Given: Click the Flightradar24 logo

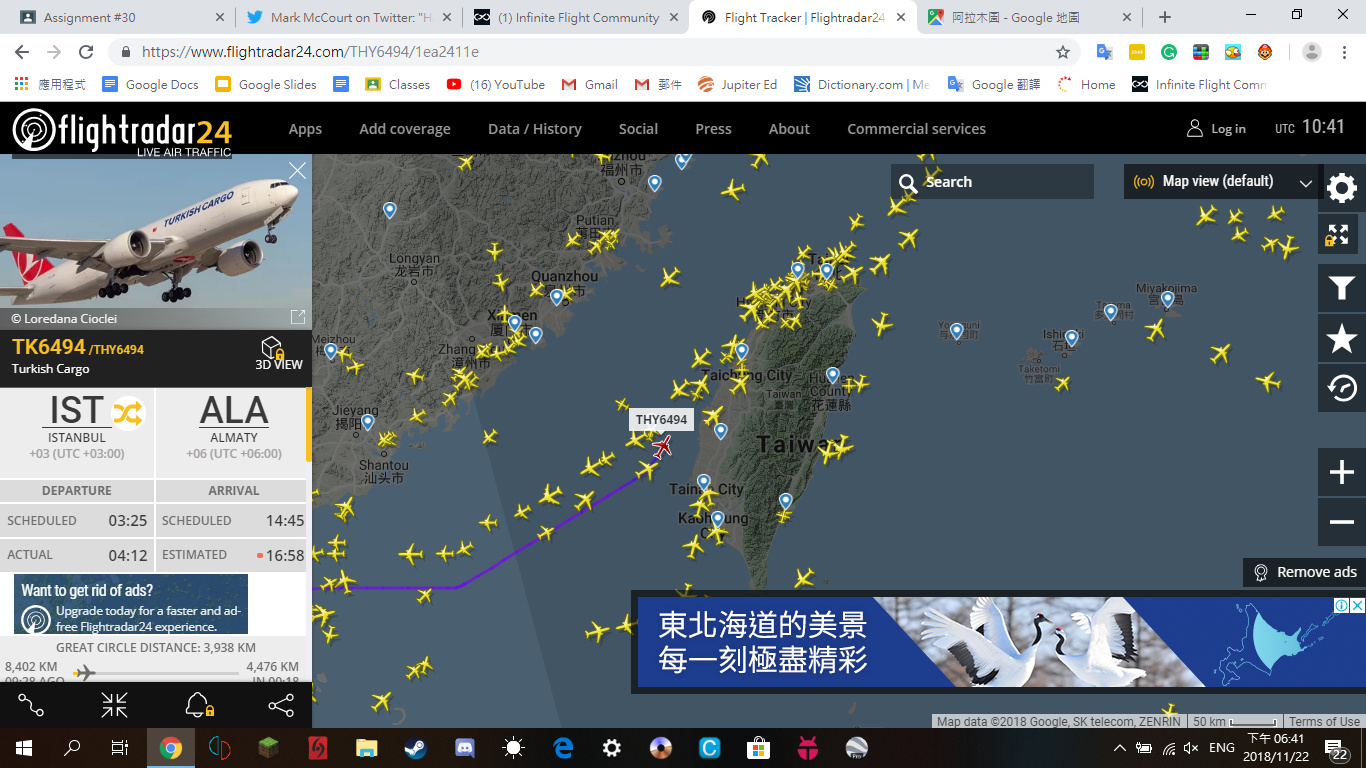Looking at the screenshot, I should [x=122, y=132].
